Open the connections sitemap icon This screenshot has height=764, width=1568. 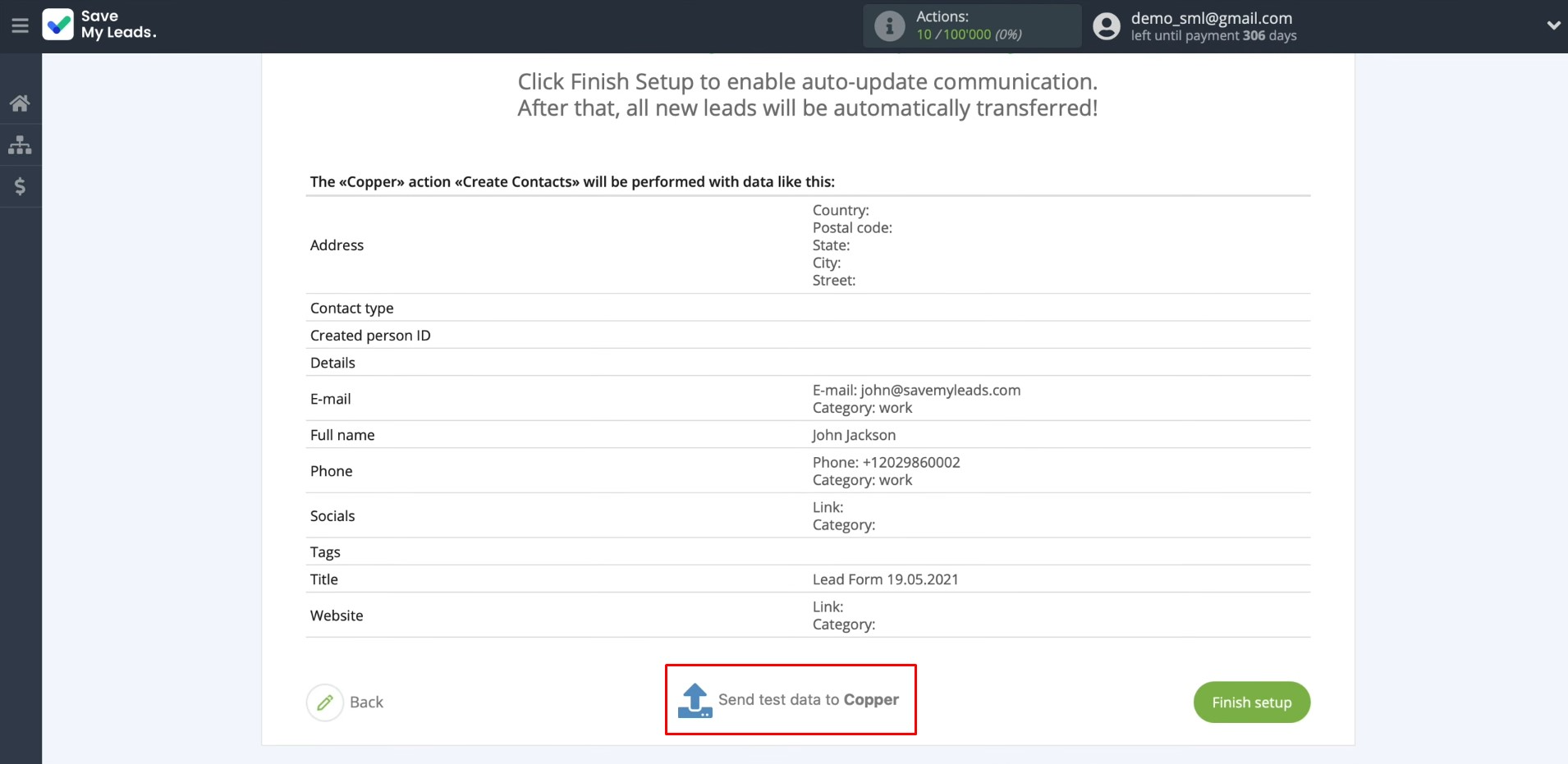(20, 145)
